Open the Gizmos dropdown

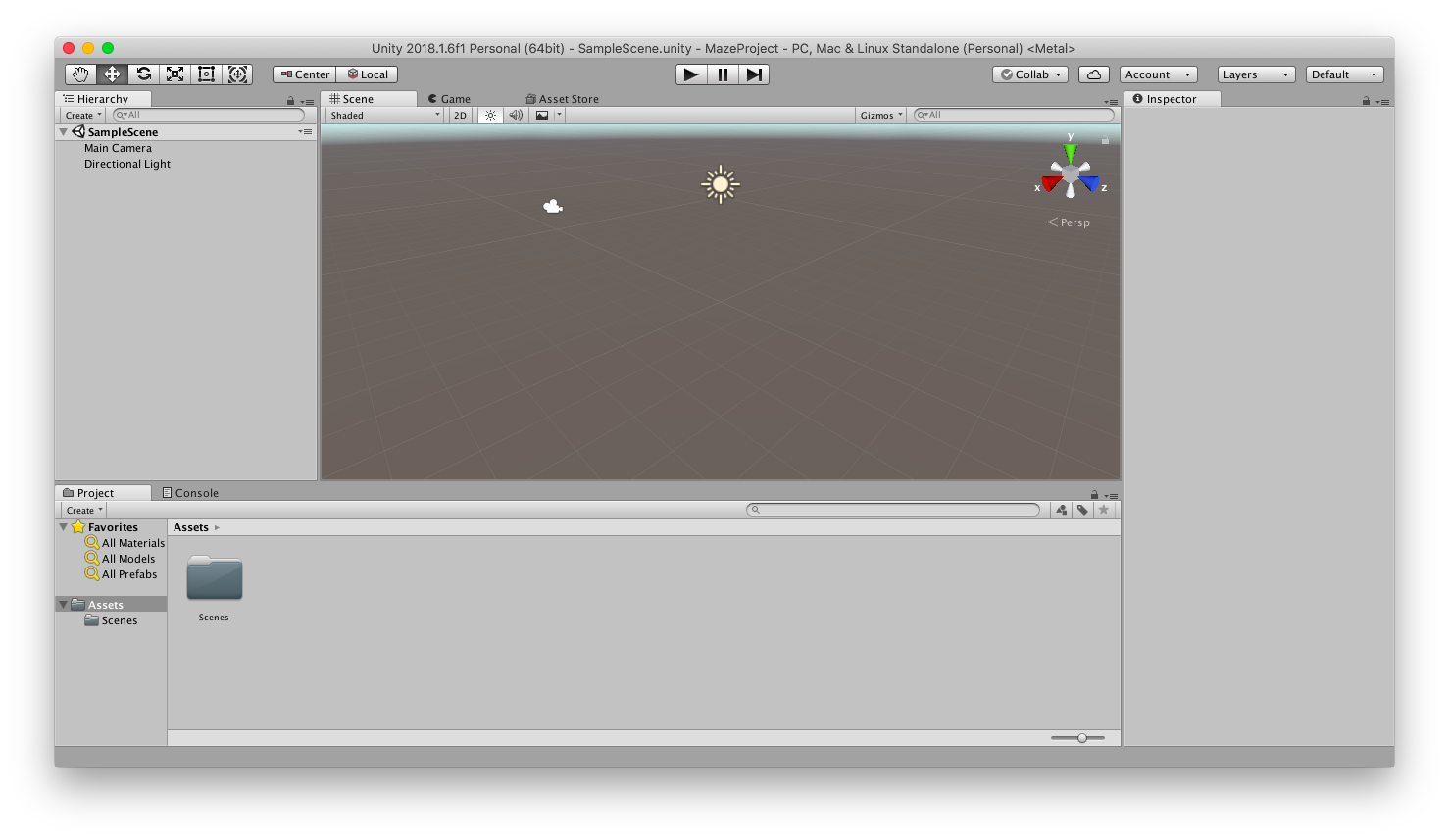[881, 115]
